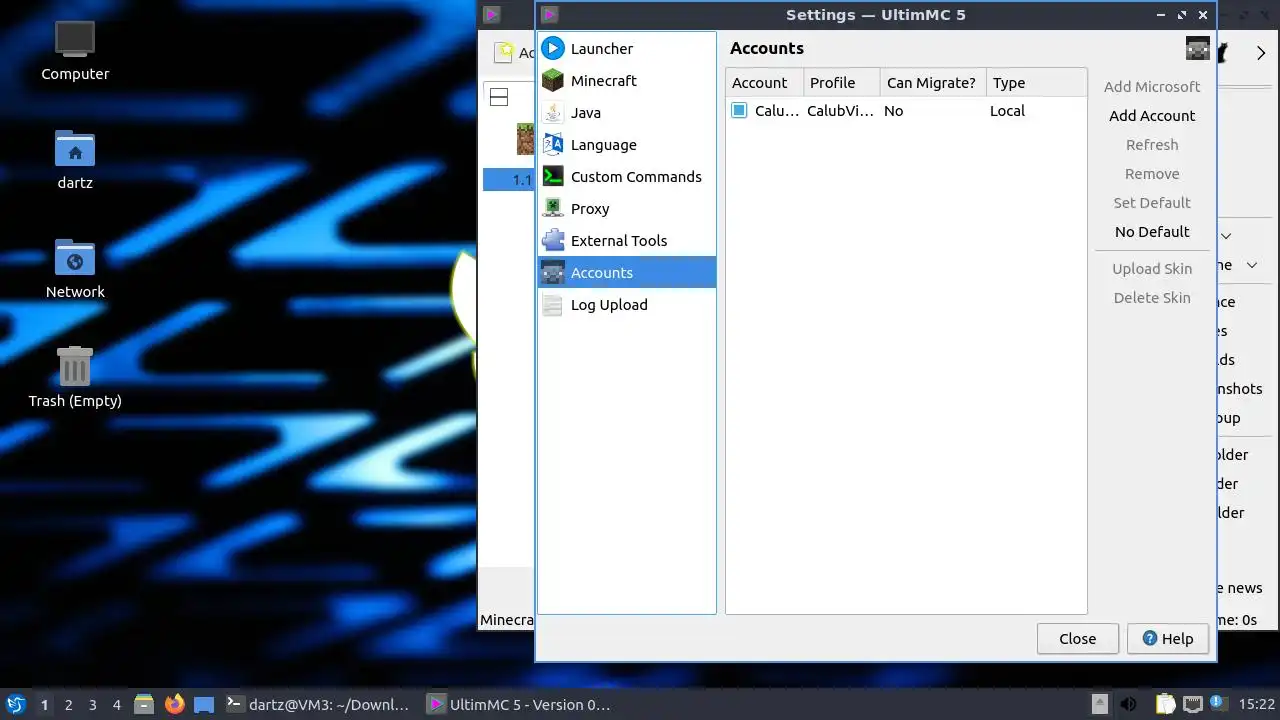Screen dimensions: 1280x720
Task: Click the Delete Skin button
Action: point(1152,298)
